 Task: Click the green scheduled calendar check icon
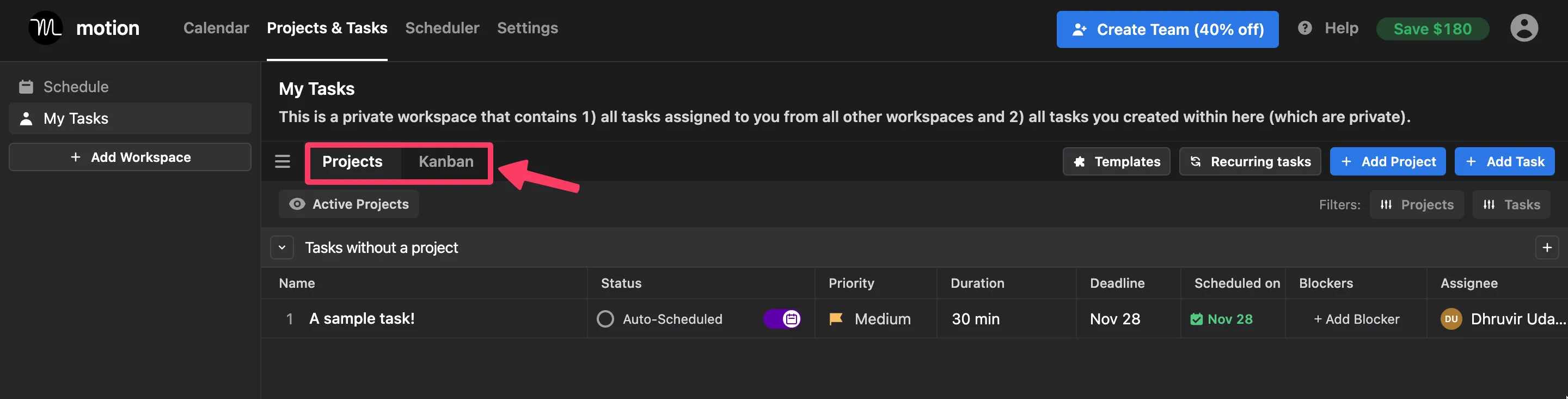[1196, 319]
